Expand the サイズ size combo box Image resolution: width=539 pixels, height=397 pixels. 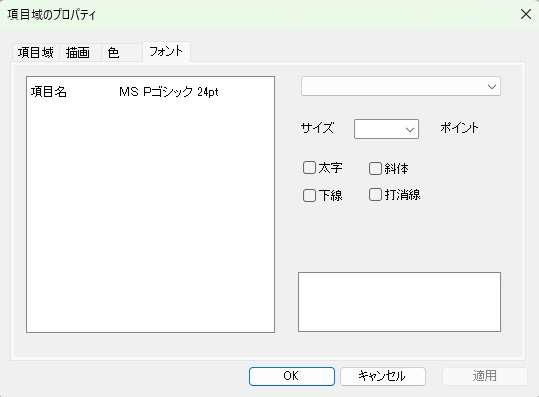coord(386,129)
